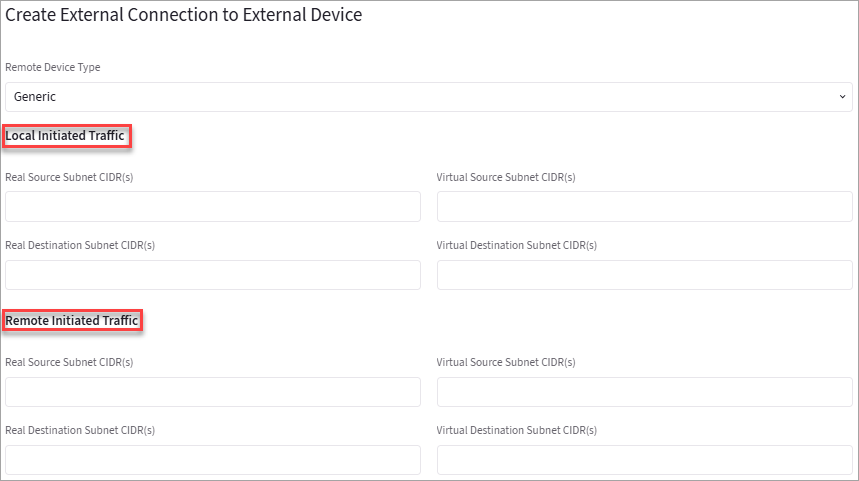This screenshot has height=481, width=859.
Task: Click Virtual Destination Subnet CIDR(s) label in Local section
Action: coord(517,245)
